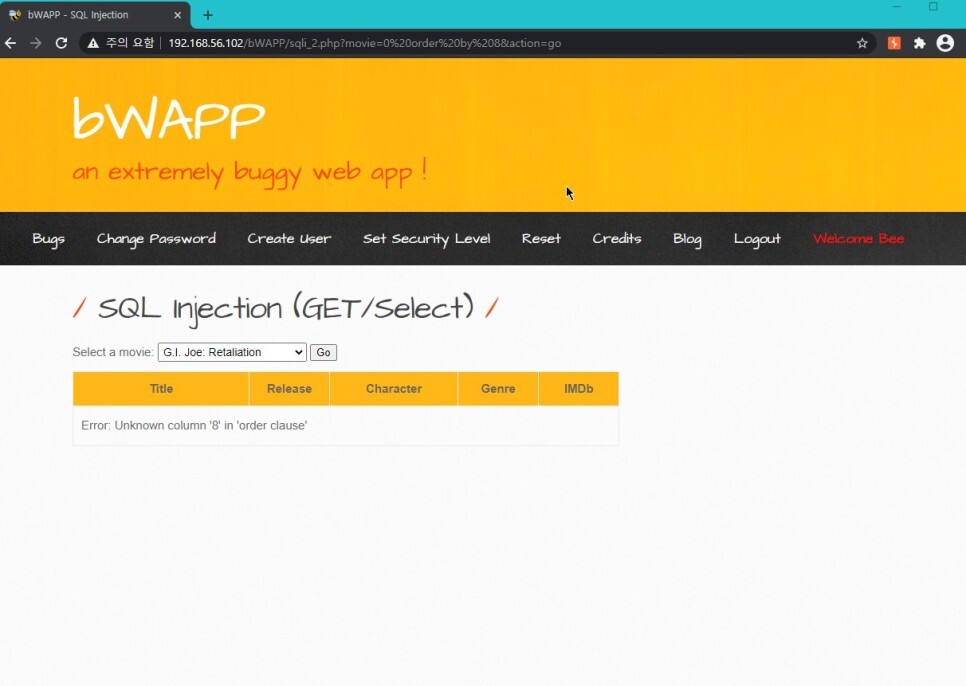Click the IMDb column header
The width and height of the screenshot is (966, 686).
pyautogui.click(x=578, y=389)
